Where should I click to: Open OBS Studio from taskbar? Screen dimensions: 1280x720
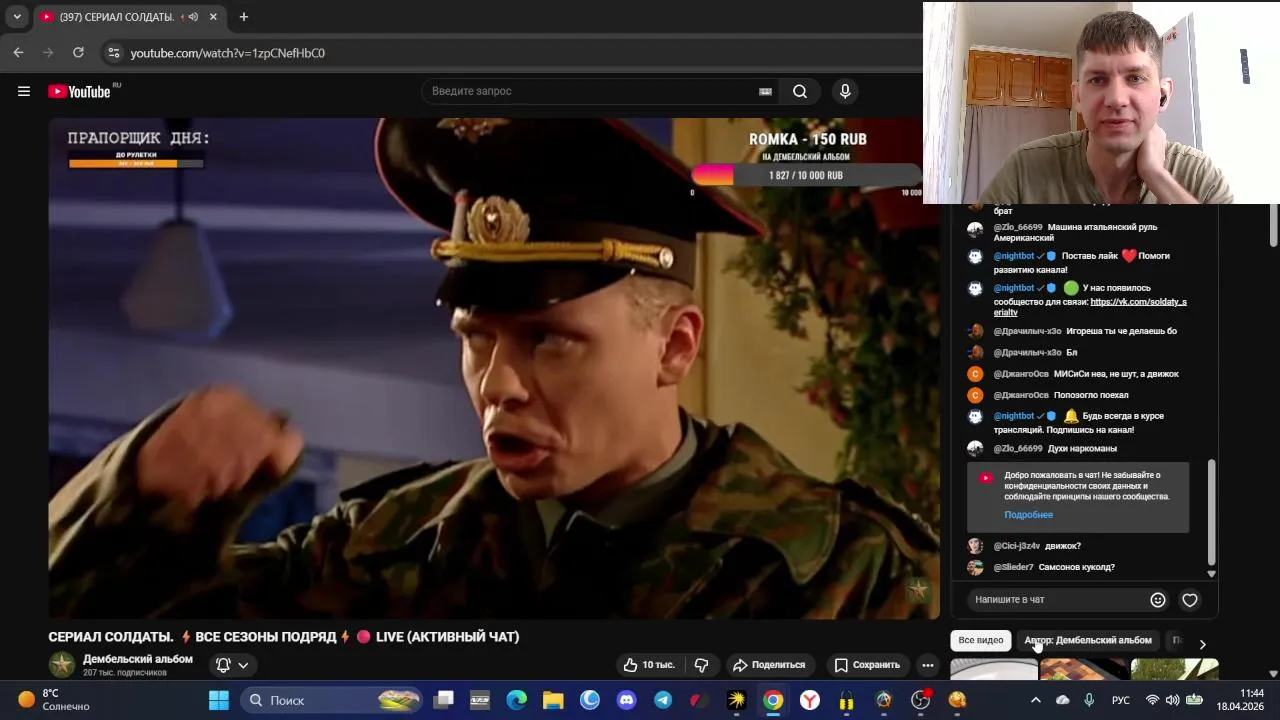point(920,700)
